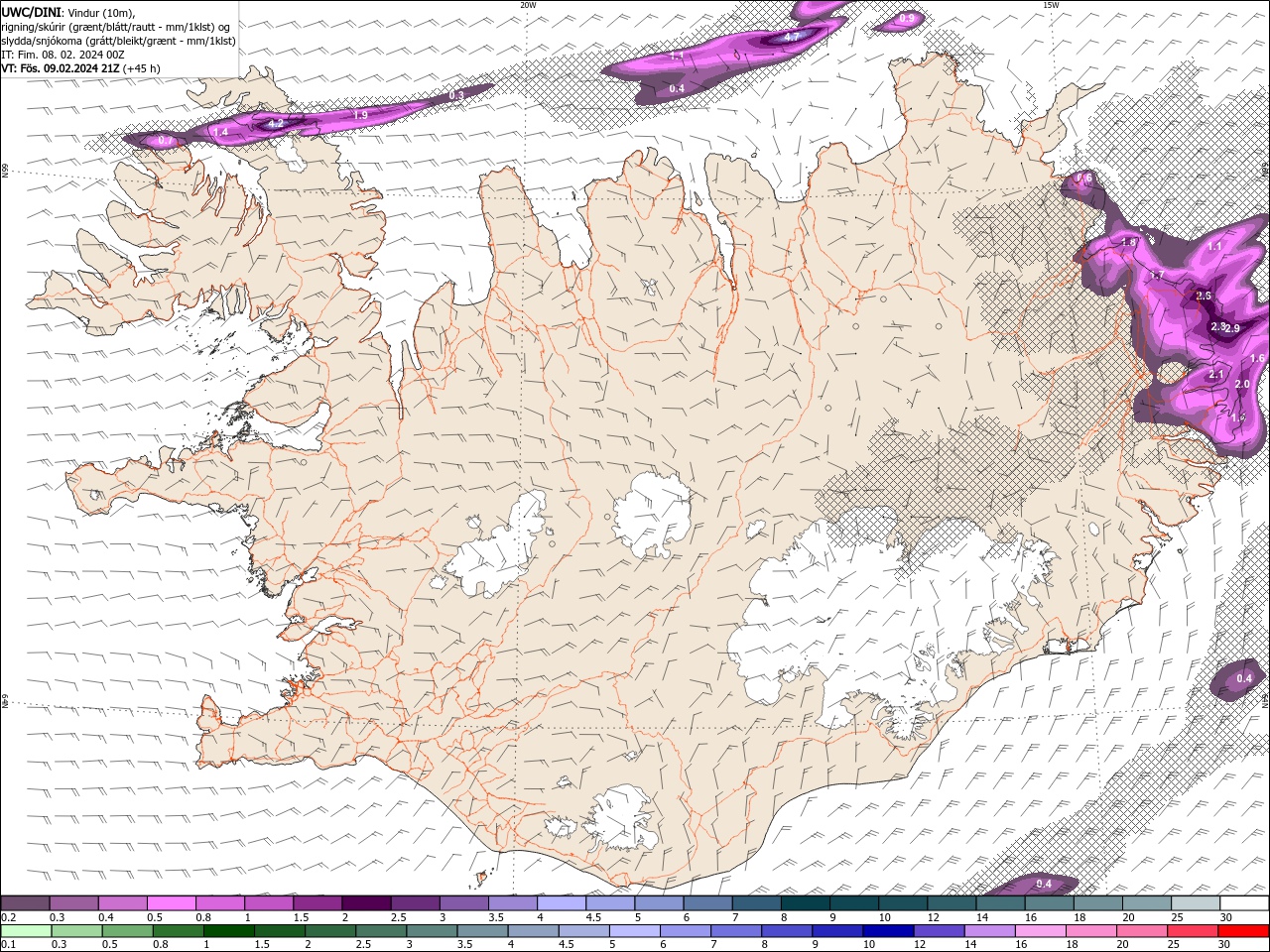Click the 0.9 value near the top edge
The image size is (1270, 952).
[x=907, y=18]
